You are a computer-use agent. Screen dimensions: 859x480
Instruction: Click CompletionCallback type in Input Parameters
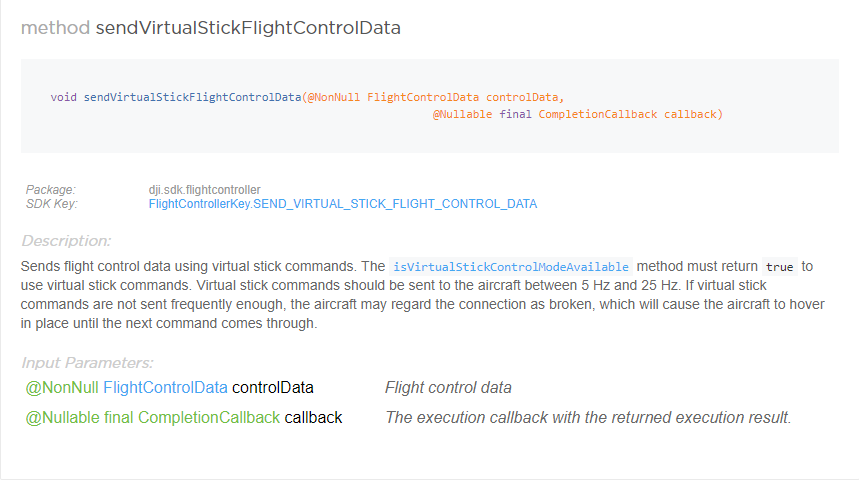(209, 417)
